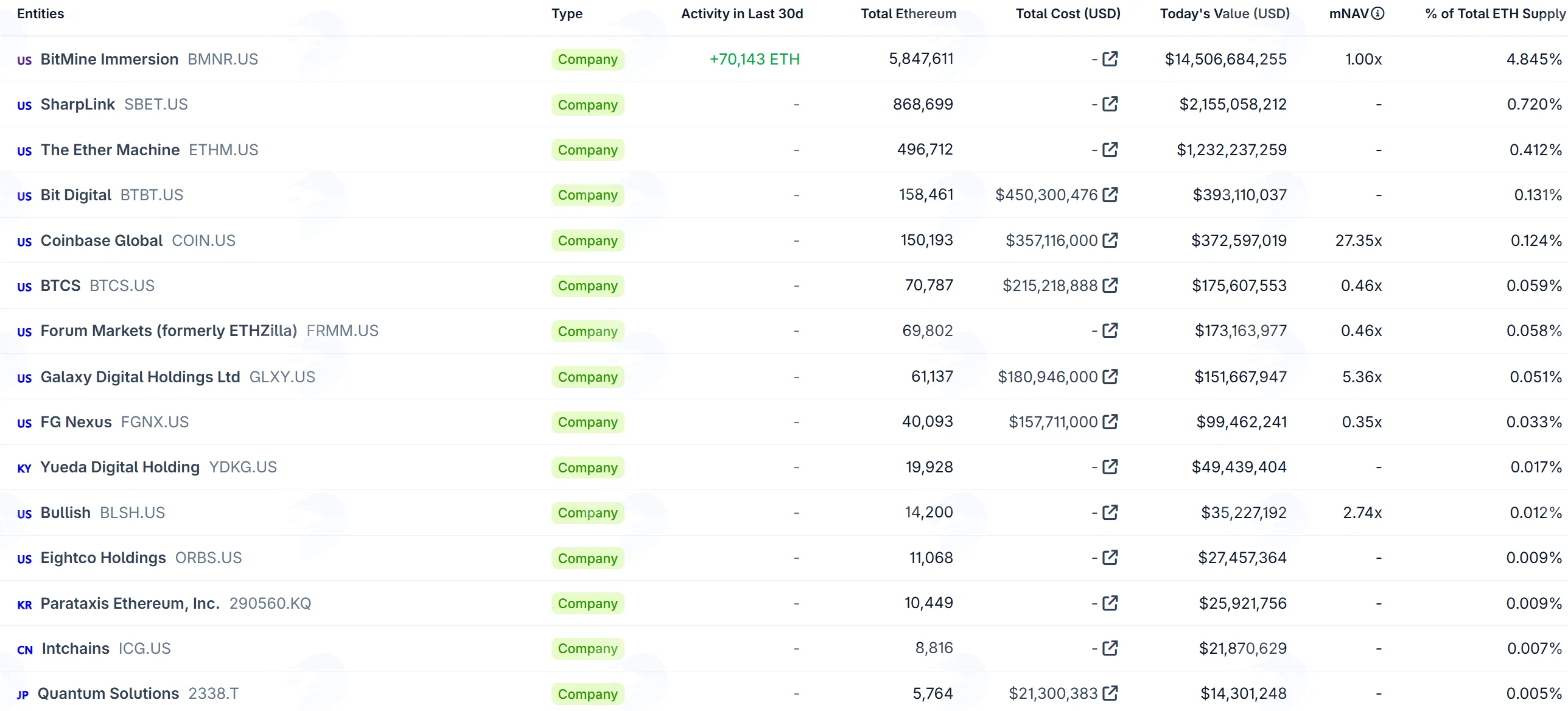The height and width of the screenshot is (711, 1568).
Task: Open the BitMine Immersion entity page
Action: click(110, 59)
